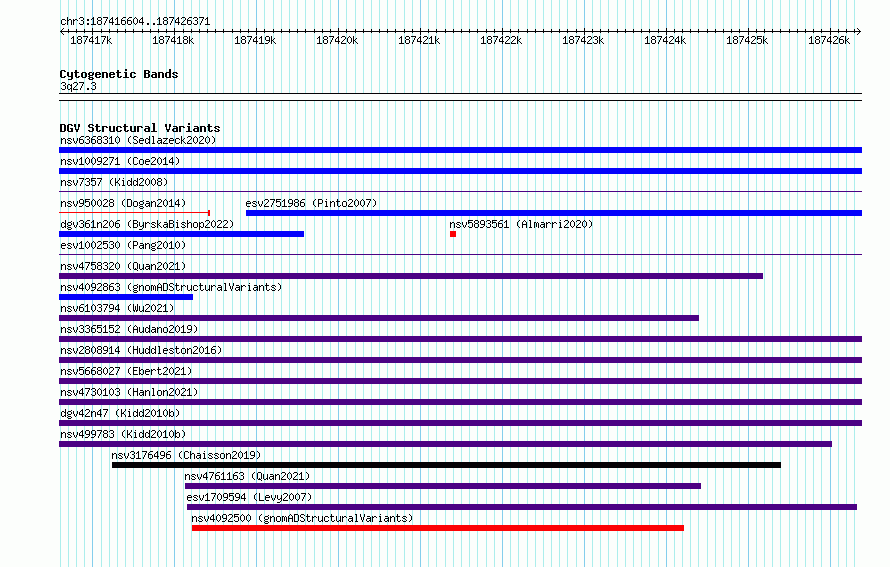Click the 187417k ruler tick label
The height and width of the screenshot is (567, 890).
point(91,40)
